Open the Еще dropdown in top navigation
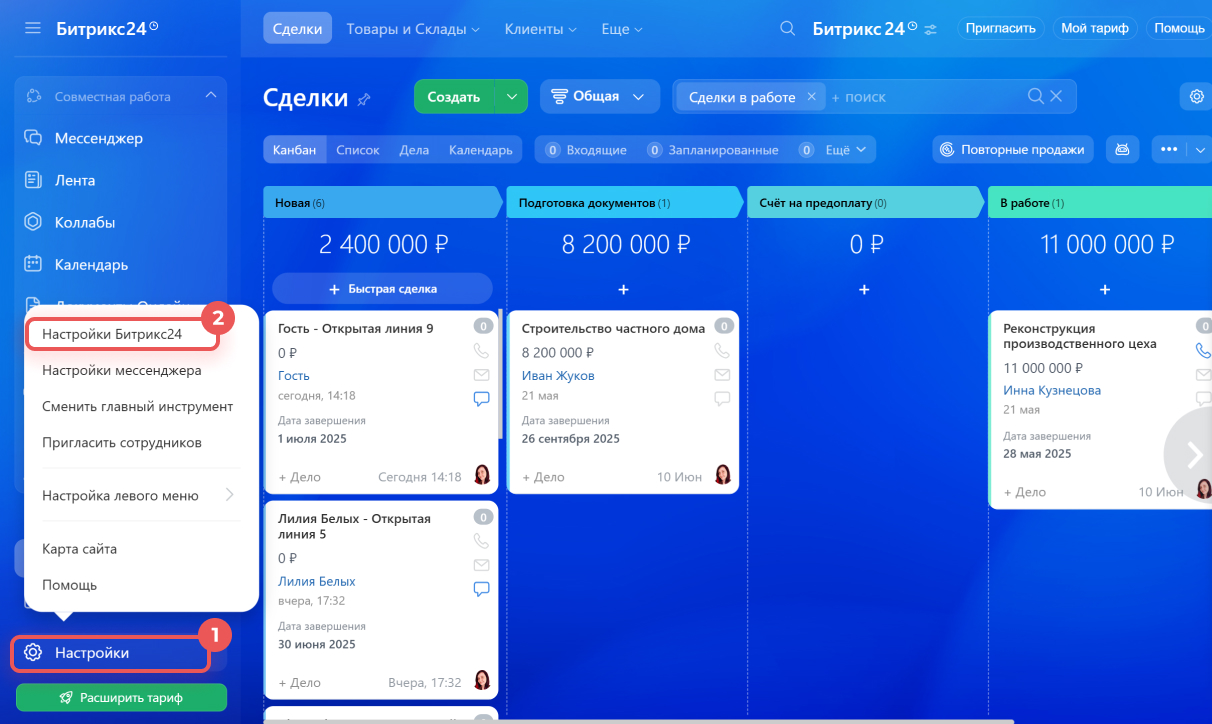 click(622, 29)
